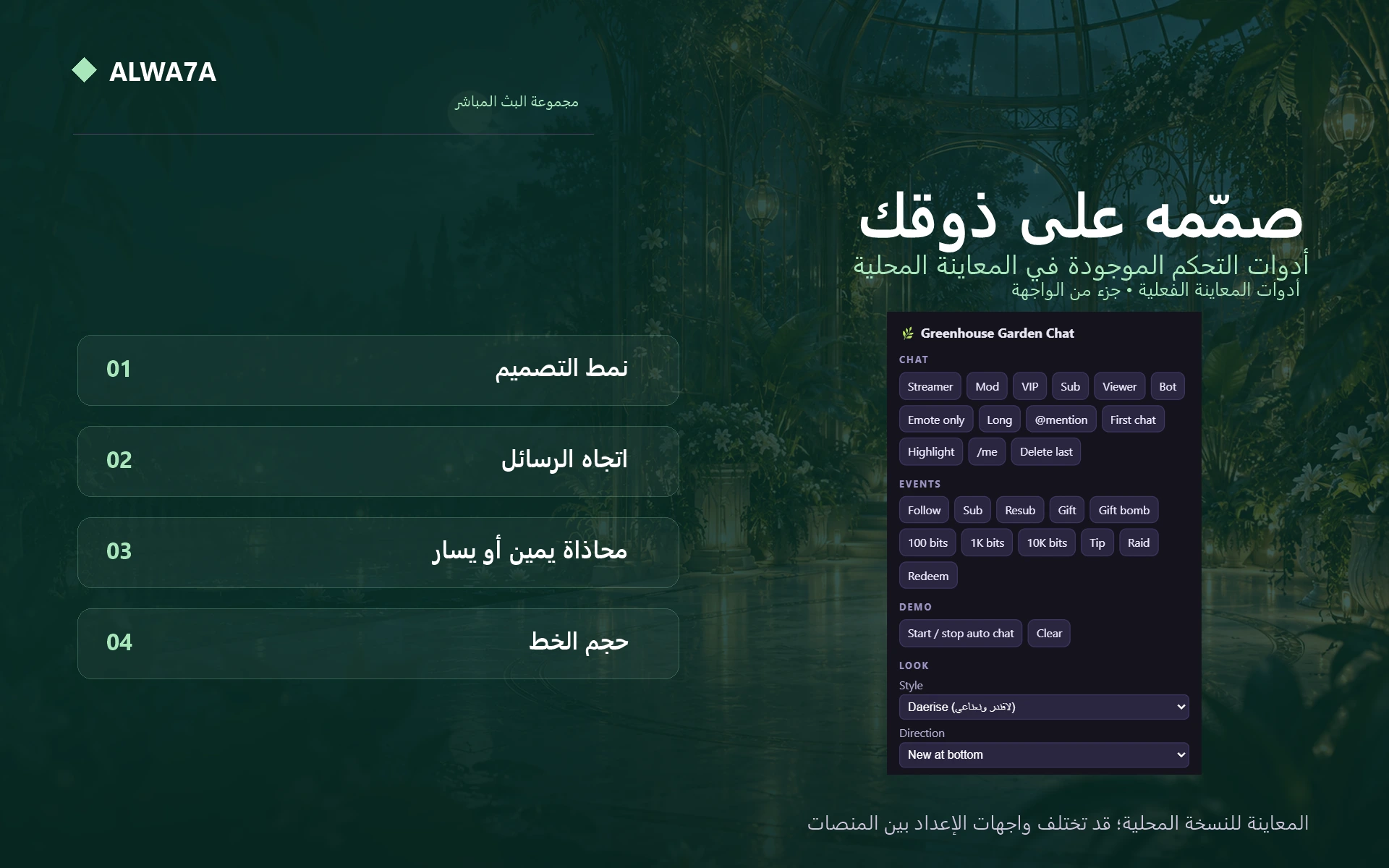This screenshot has width=1389, height=868.
Task: Click the مجموعة البث المباشر label
Action: tap(517, 101)
